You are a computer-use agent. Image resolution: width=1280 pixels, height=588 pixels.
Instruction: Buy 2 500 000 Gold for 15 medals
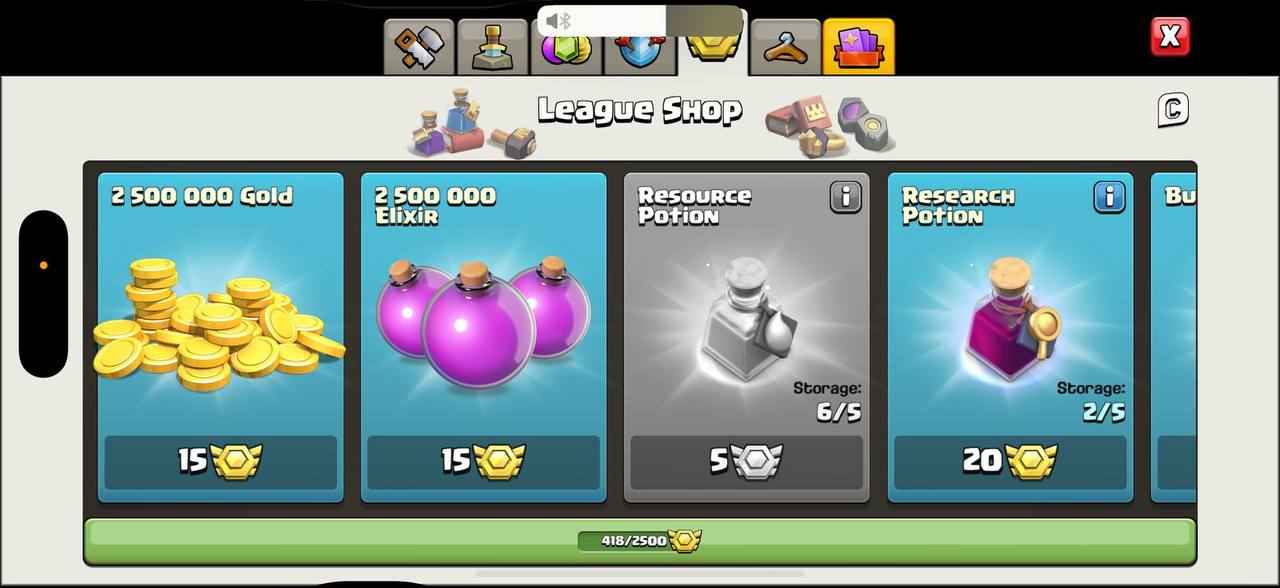220,461
